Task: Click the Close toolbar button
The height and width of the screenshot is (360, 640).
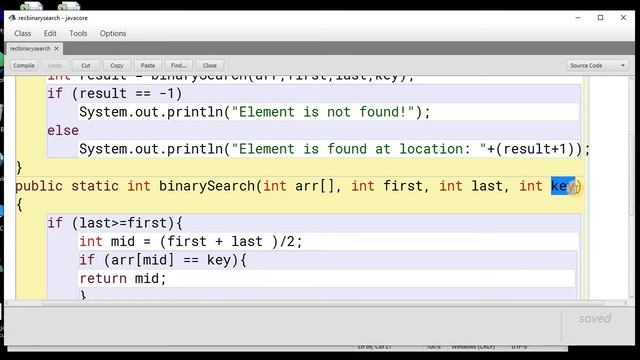Action: click(x=210, y=65)
